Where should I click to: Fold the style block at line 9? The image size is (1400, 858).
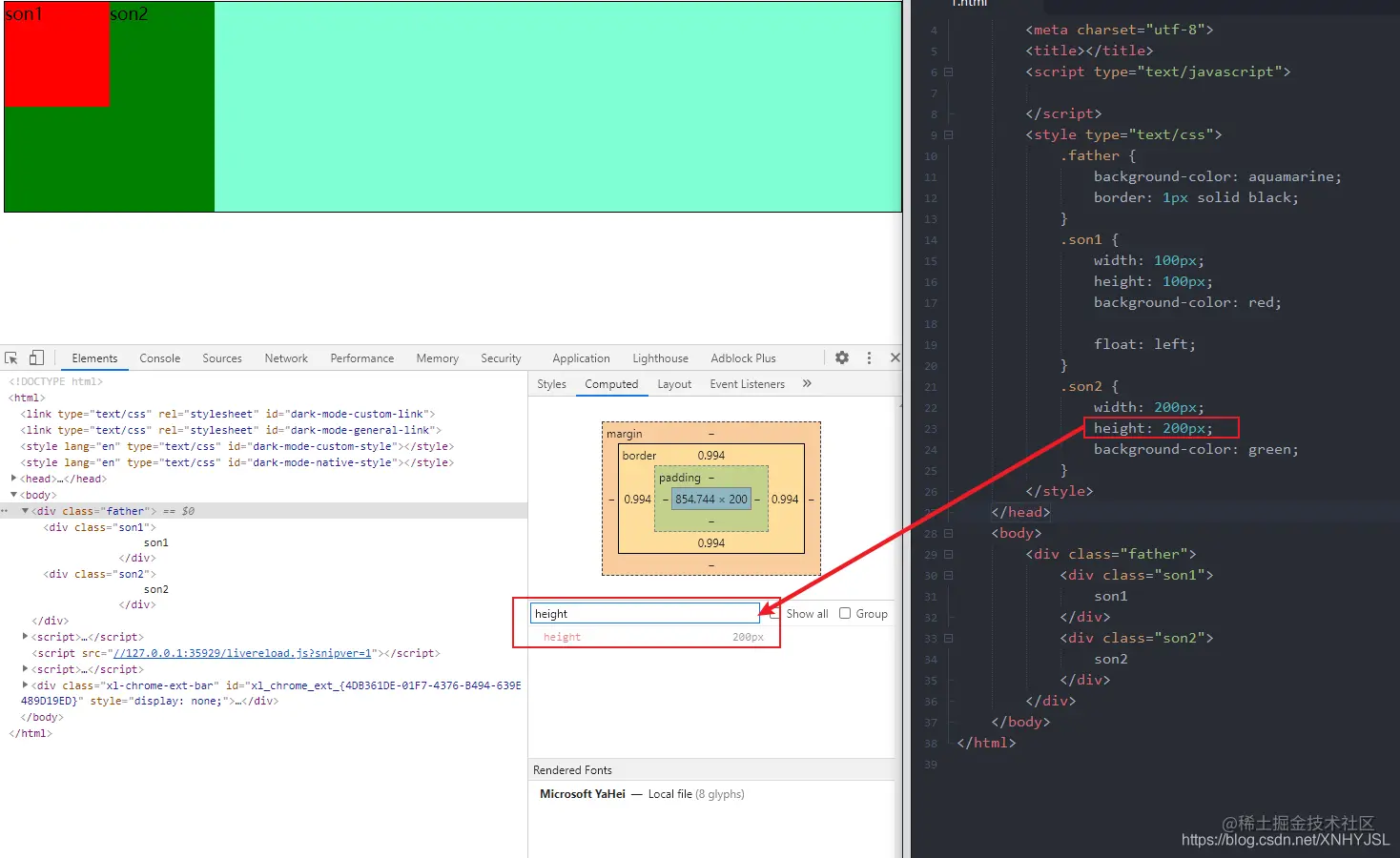pyautogui.click(x=948, y=134)
